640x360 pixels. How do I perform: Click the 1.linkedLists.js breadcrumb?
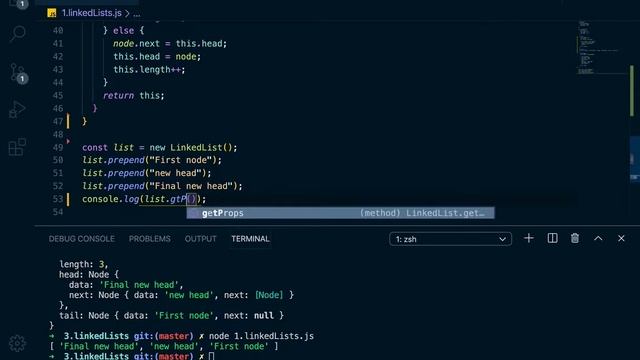click(x=91, y=13)
